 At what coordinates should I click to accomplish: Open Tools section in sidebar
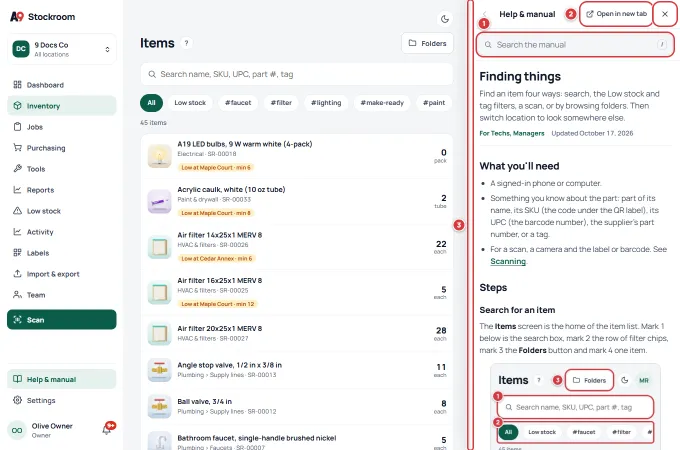[62, 169]
